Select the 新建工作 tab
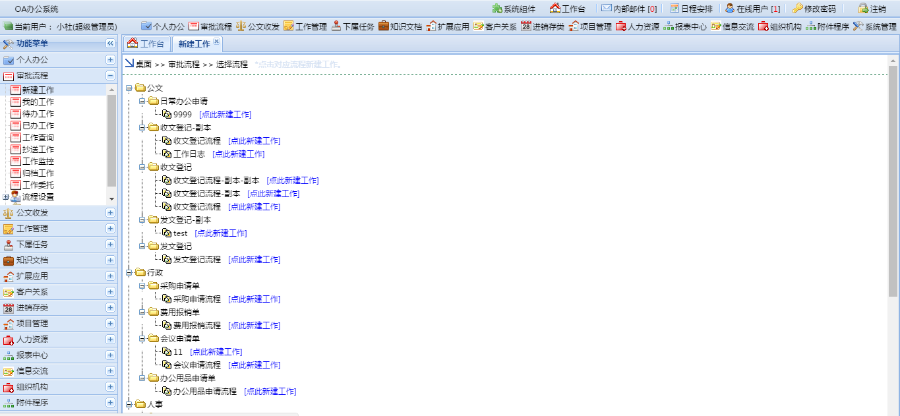This screenshot has width=900, height=416. pyautogui.click(x=194, y=44)
